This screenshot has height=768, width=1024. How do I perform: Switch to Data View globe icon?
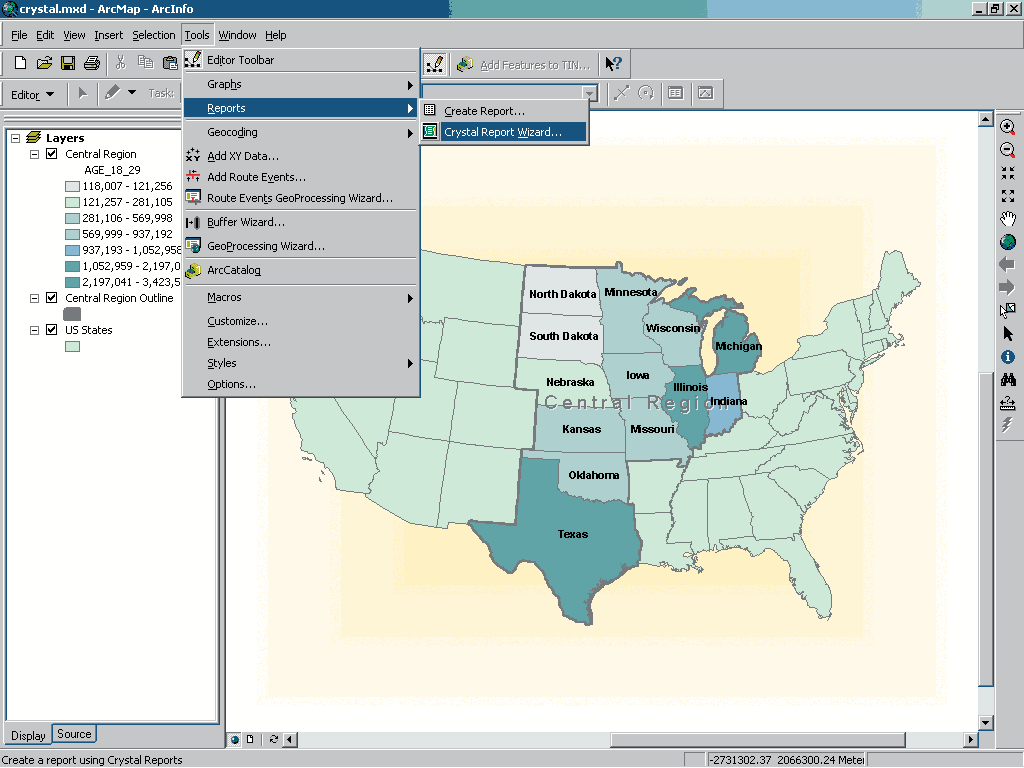point(235,739)
